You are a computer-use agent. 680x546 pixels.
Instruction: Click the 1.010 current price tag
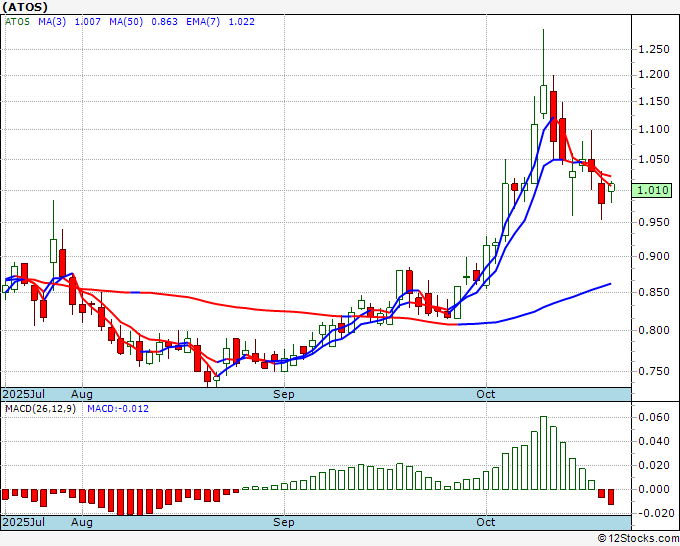[652, 188]
